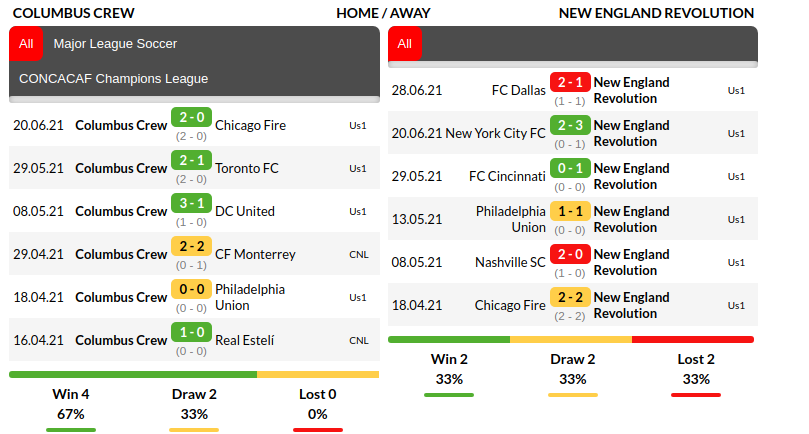Switch to Major League Soccer filter

pos(115,44)
